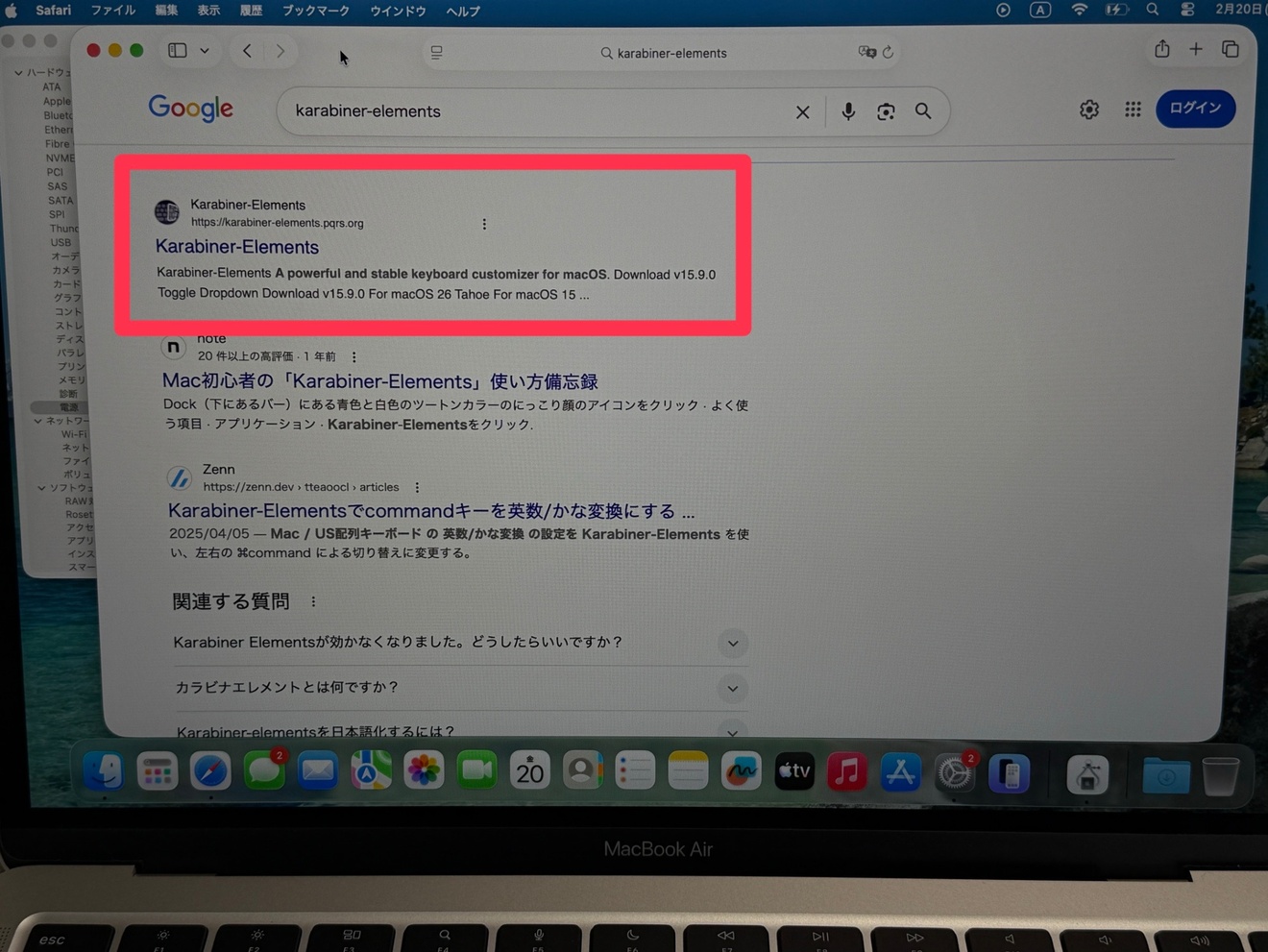Open the Google apps grid
Viewport: 1268px width, 952px height.
1133,110
